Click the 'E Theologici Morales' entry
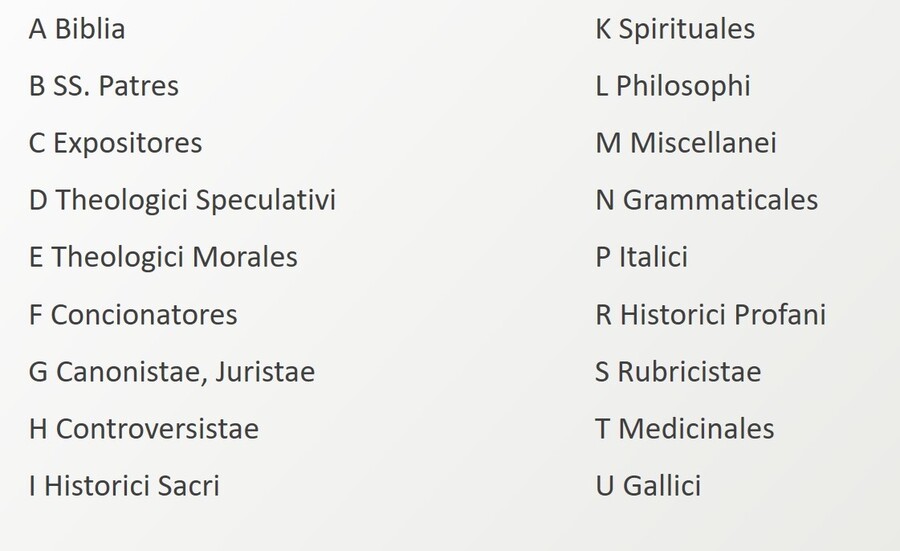 click(x=163, y=257)
